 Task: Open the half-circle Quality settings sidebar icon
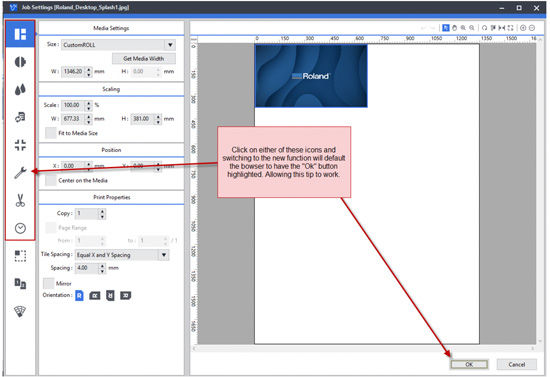[20, 62]
